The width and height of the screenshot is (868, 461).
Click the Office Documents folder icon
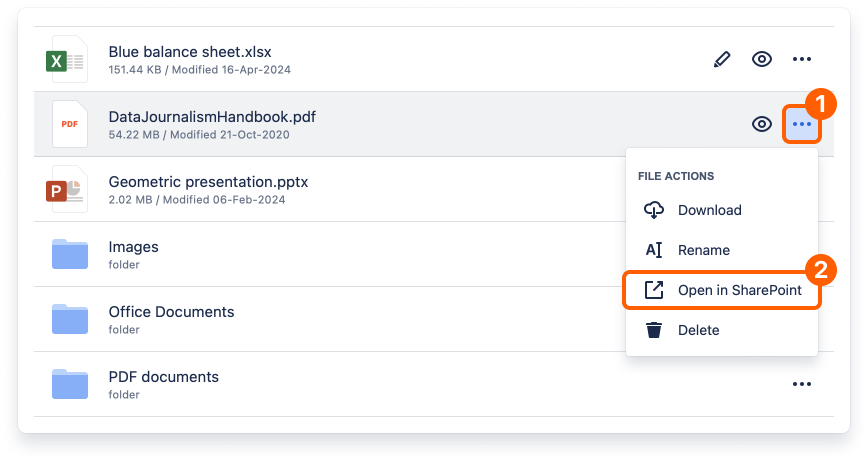pyautogui.click(x=70, y=319)
